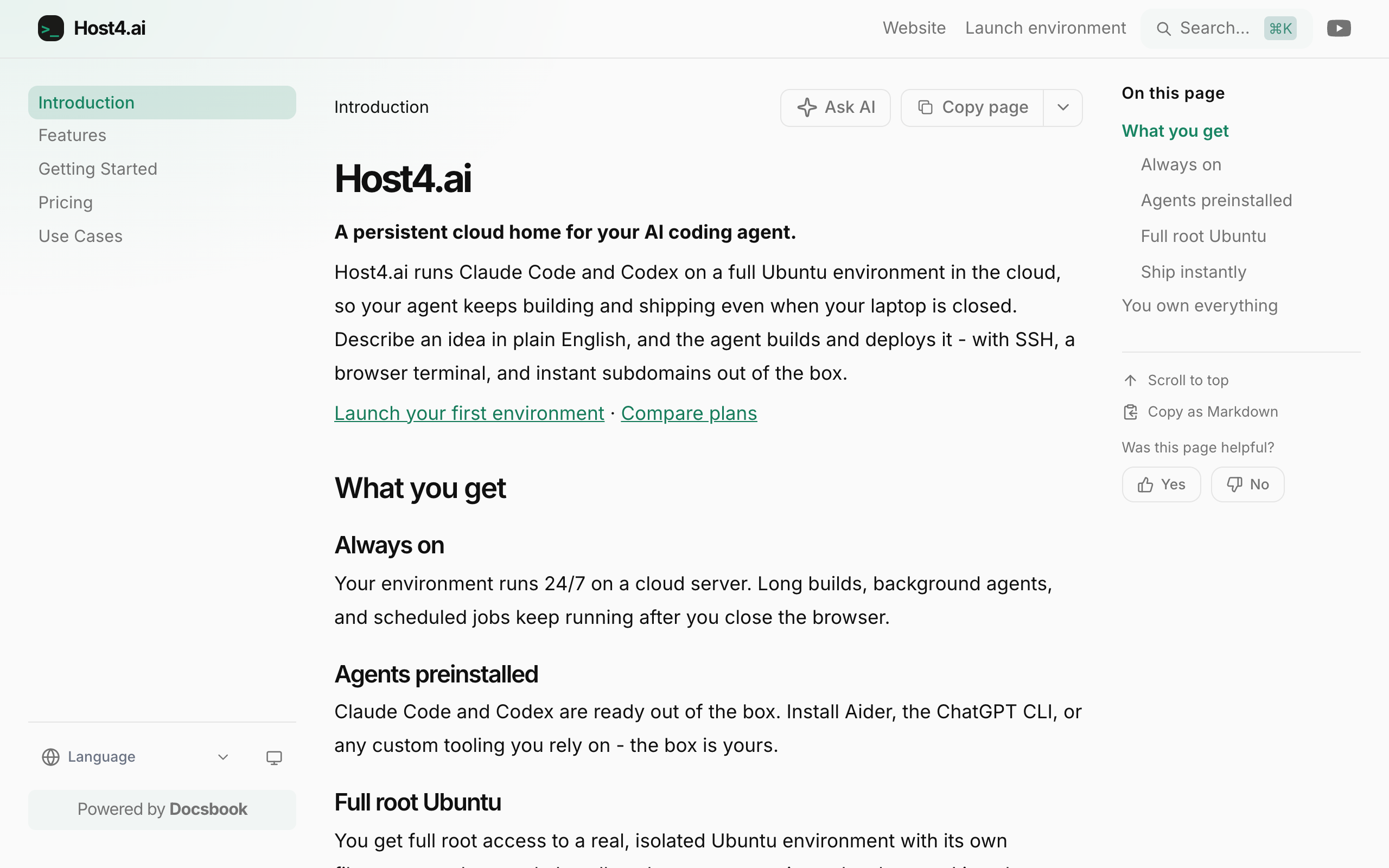Click the Introduction breadcrumb text

pos(381,107)
